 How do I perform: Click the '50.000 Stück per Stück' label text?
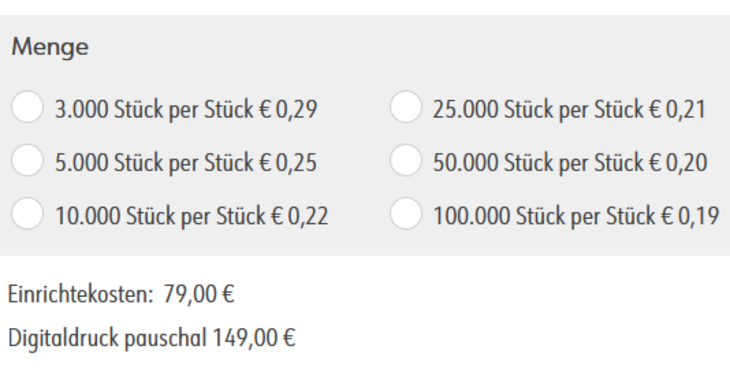(x=539, y=163)
